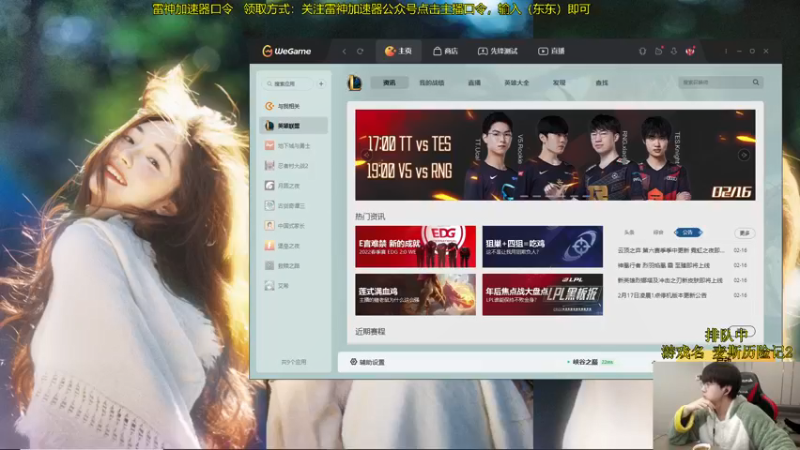Screen dimensions: 800x450
Task: Select the orange-icon game in sidebar
Action: point(293,246)
